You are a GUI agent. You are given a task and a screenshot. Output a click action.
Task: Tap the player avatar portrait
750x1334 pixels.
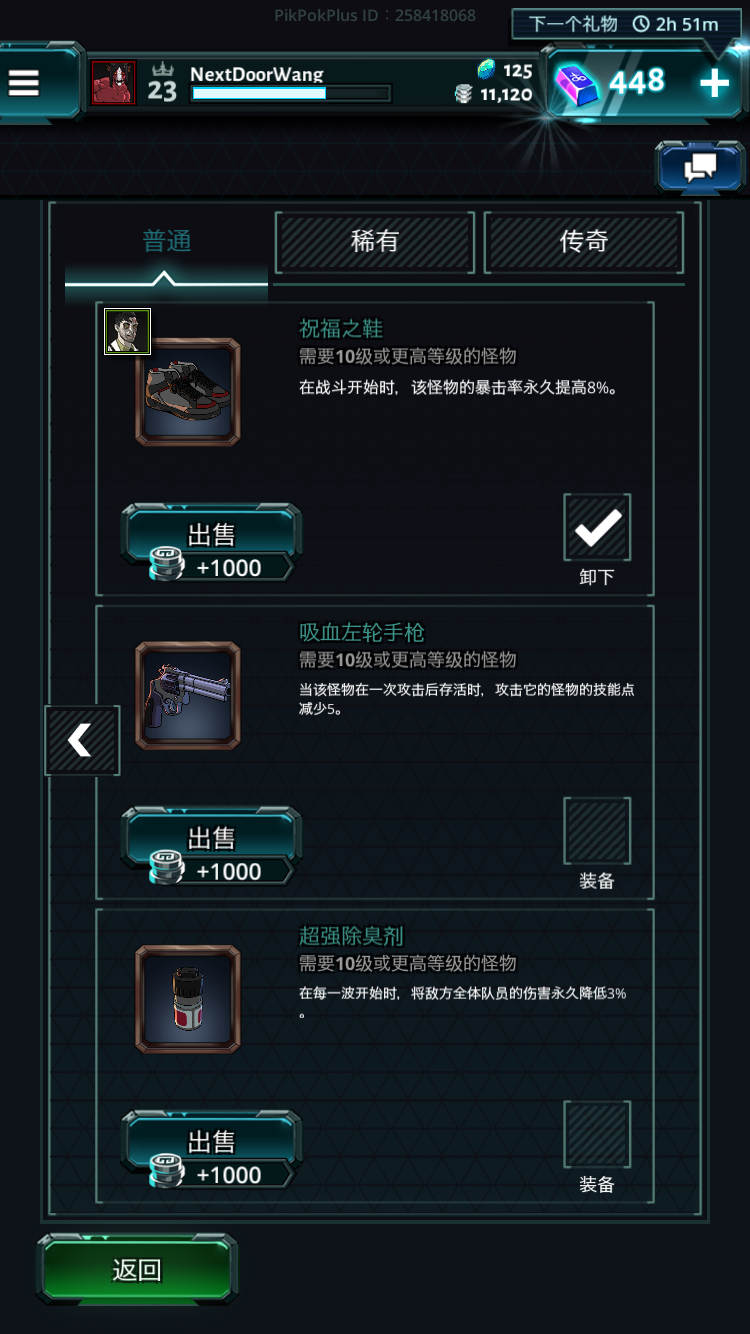click(113, 83)
